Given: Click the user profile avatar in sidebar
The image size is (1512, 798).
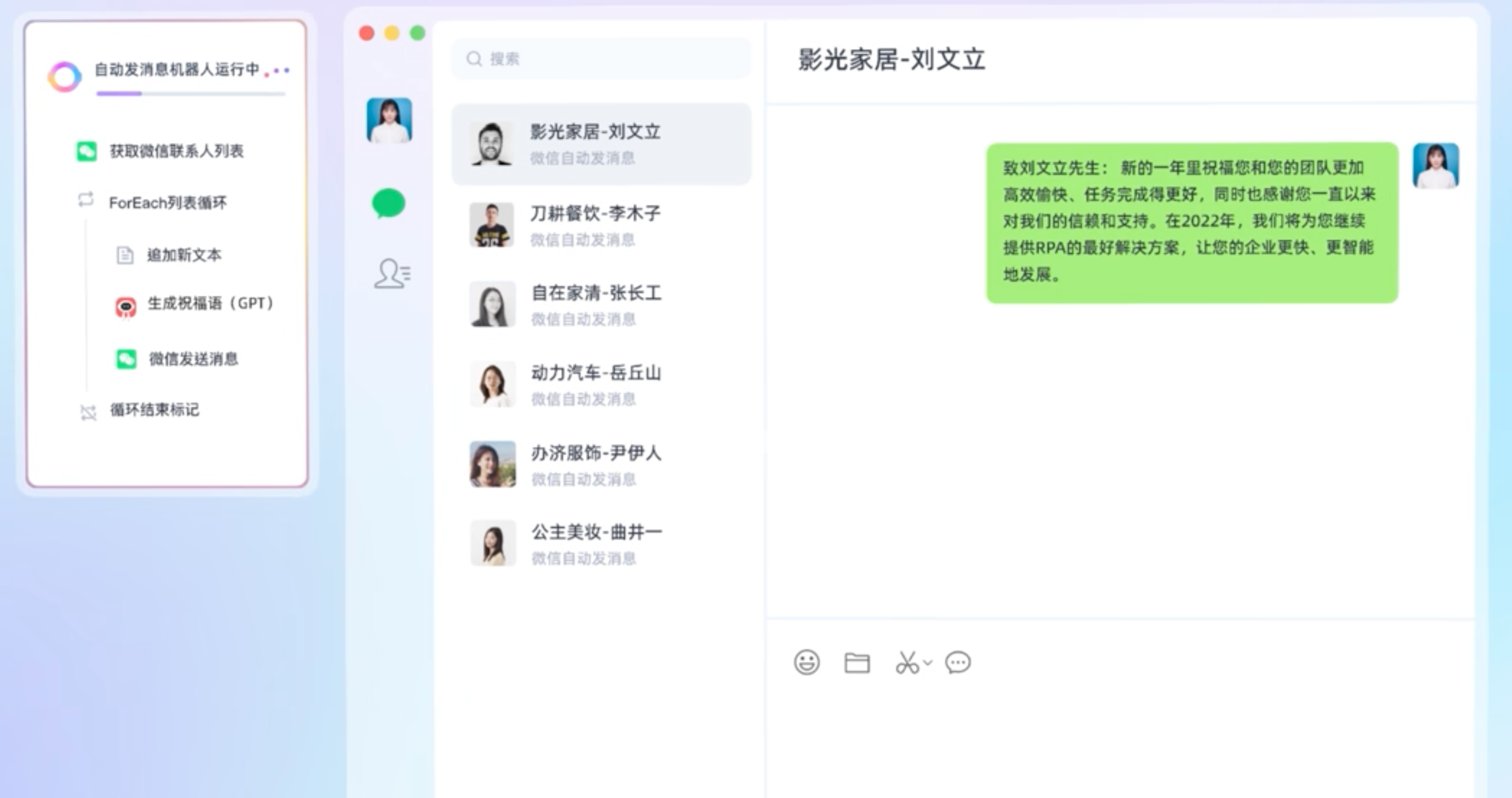Looking at the screenshot, I should (x=389, y=121).
